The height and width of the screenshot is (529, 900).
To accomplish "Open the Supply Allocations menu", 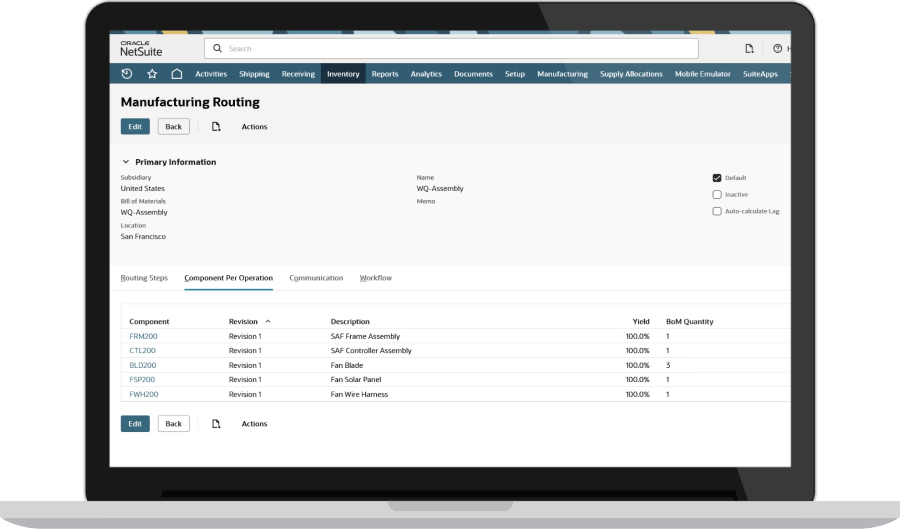I will tap(631, 73).
